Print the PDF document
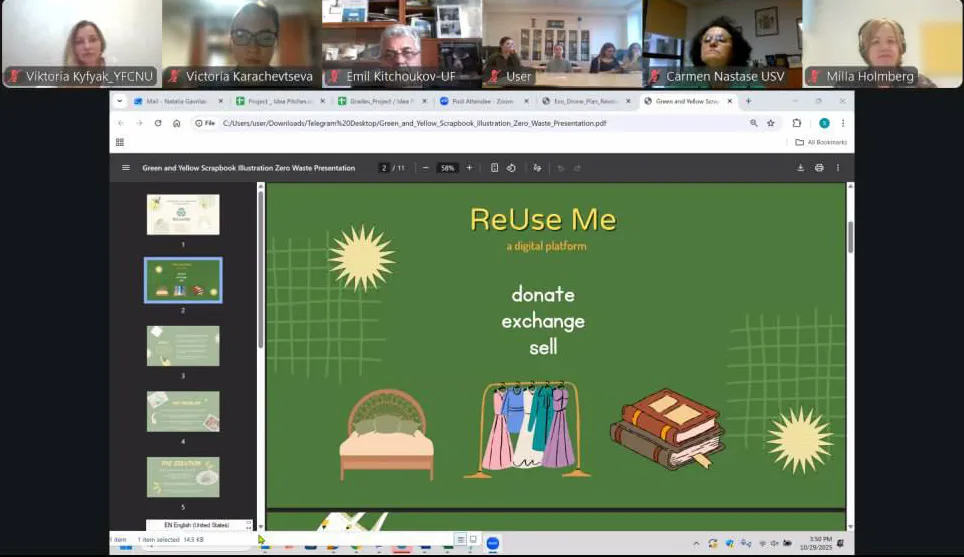 point(819,168)
